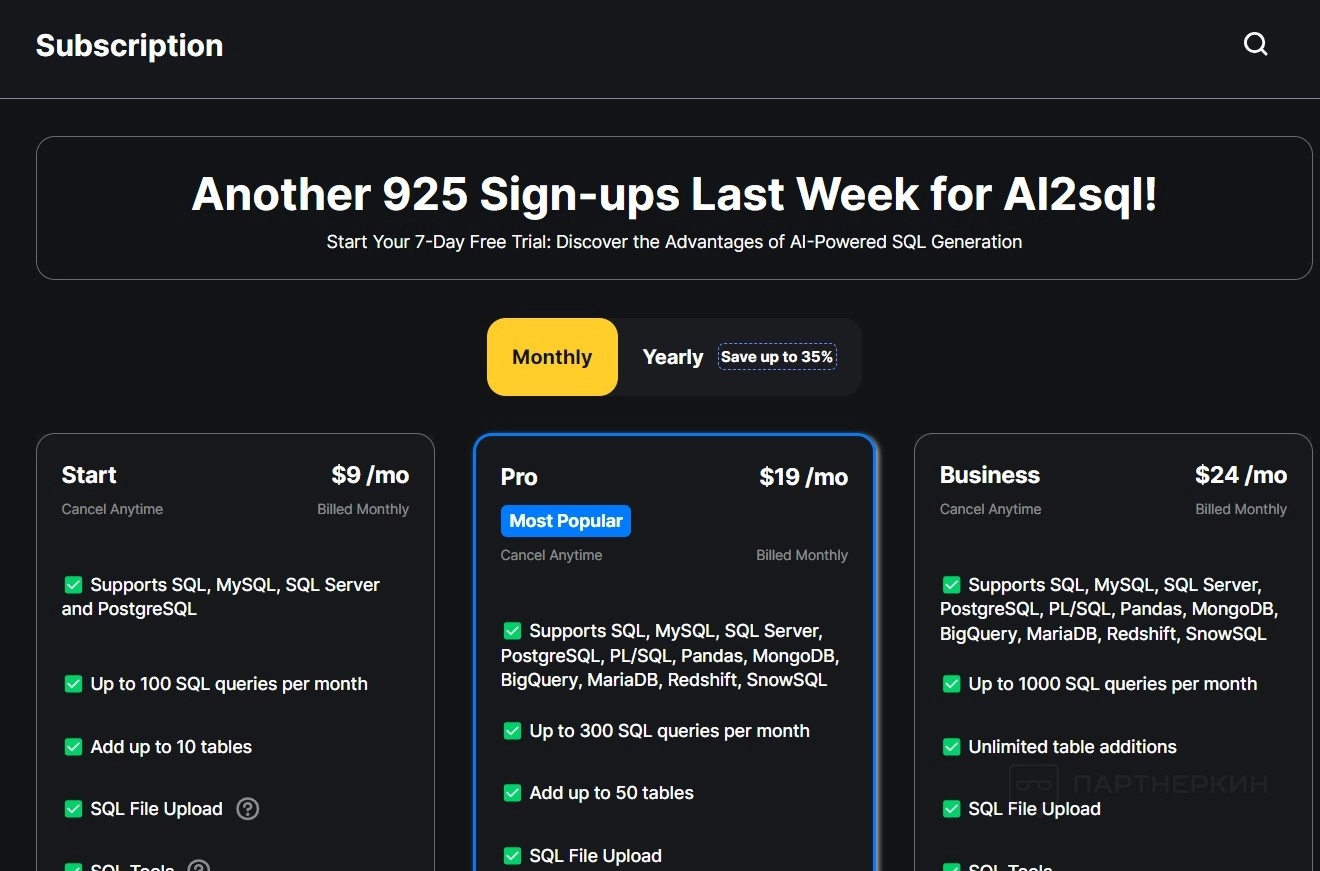The height and width of the screenshot is (871, 1320).
Task: Click the blue "Most Popular" badge
Action: tap(565, 521)
